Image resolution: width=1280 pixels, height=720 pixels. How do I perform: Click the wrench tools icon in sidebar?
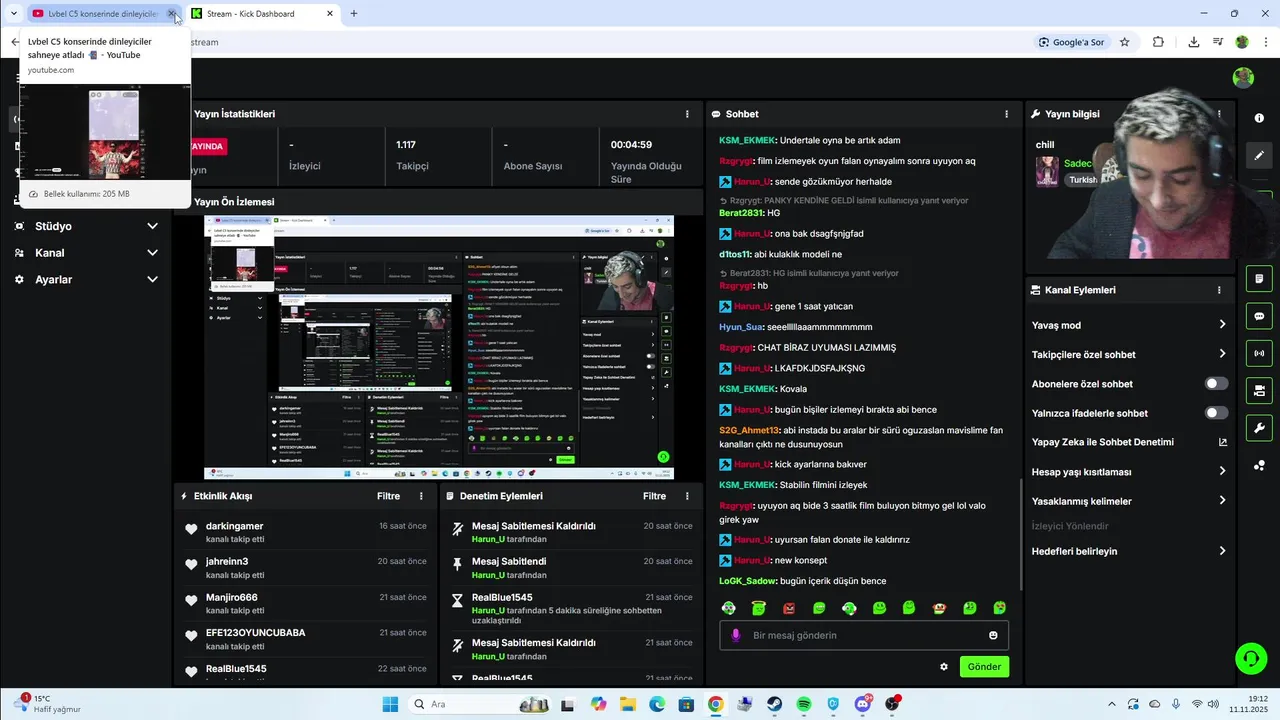1259,428
